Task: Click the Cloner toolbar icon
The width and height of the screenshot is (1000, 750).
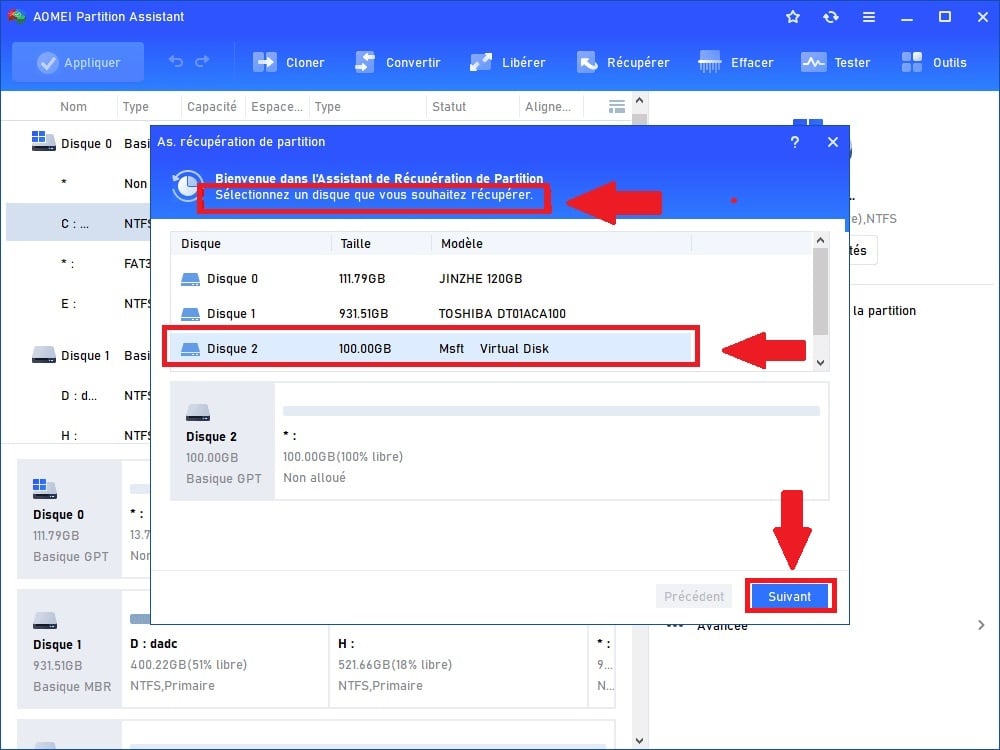Action: pyautogui.click(x=266, y=62)
